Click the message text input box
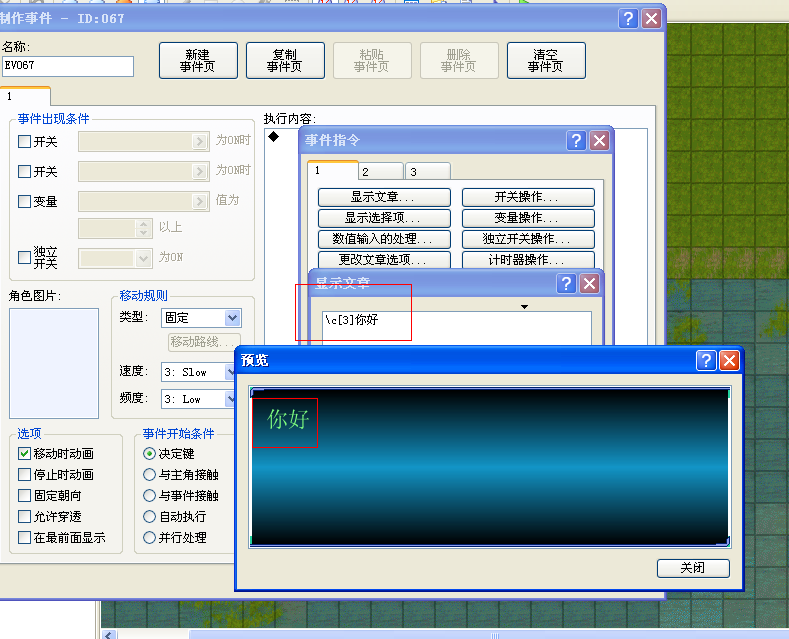The width and height of the screenshot is (789, 639). pyautogui.click(x=457, y=328)
